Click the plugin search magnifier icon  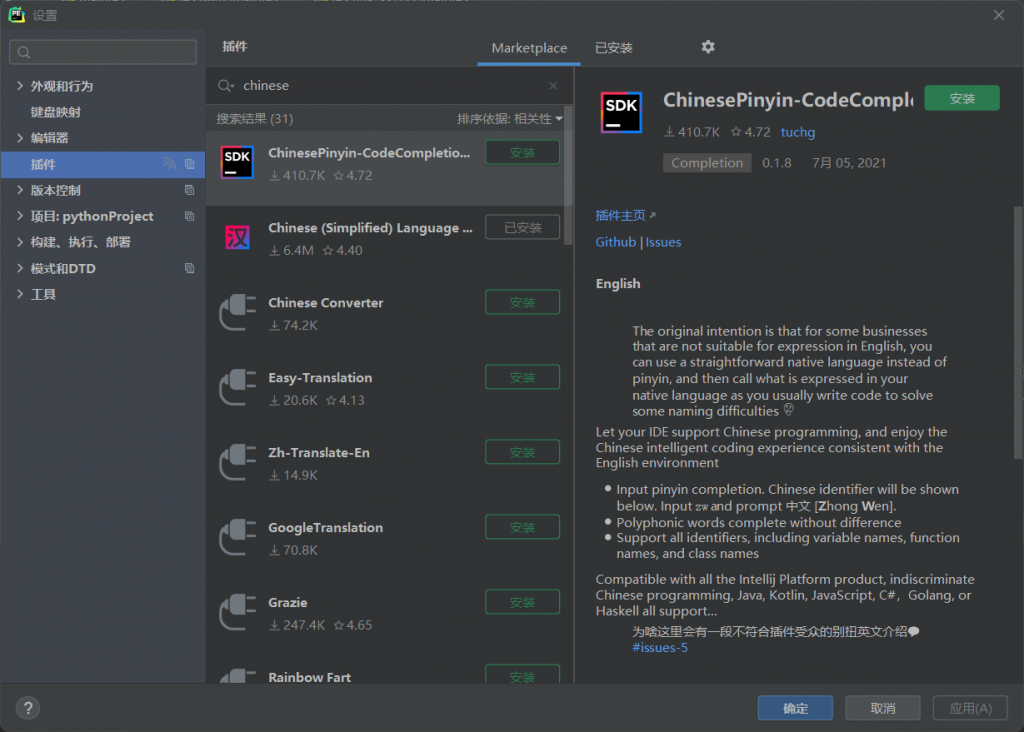(226, 86)
